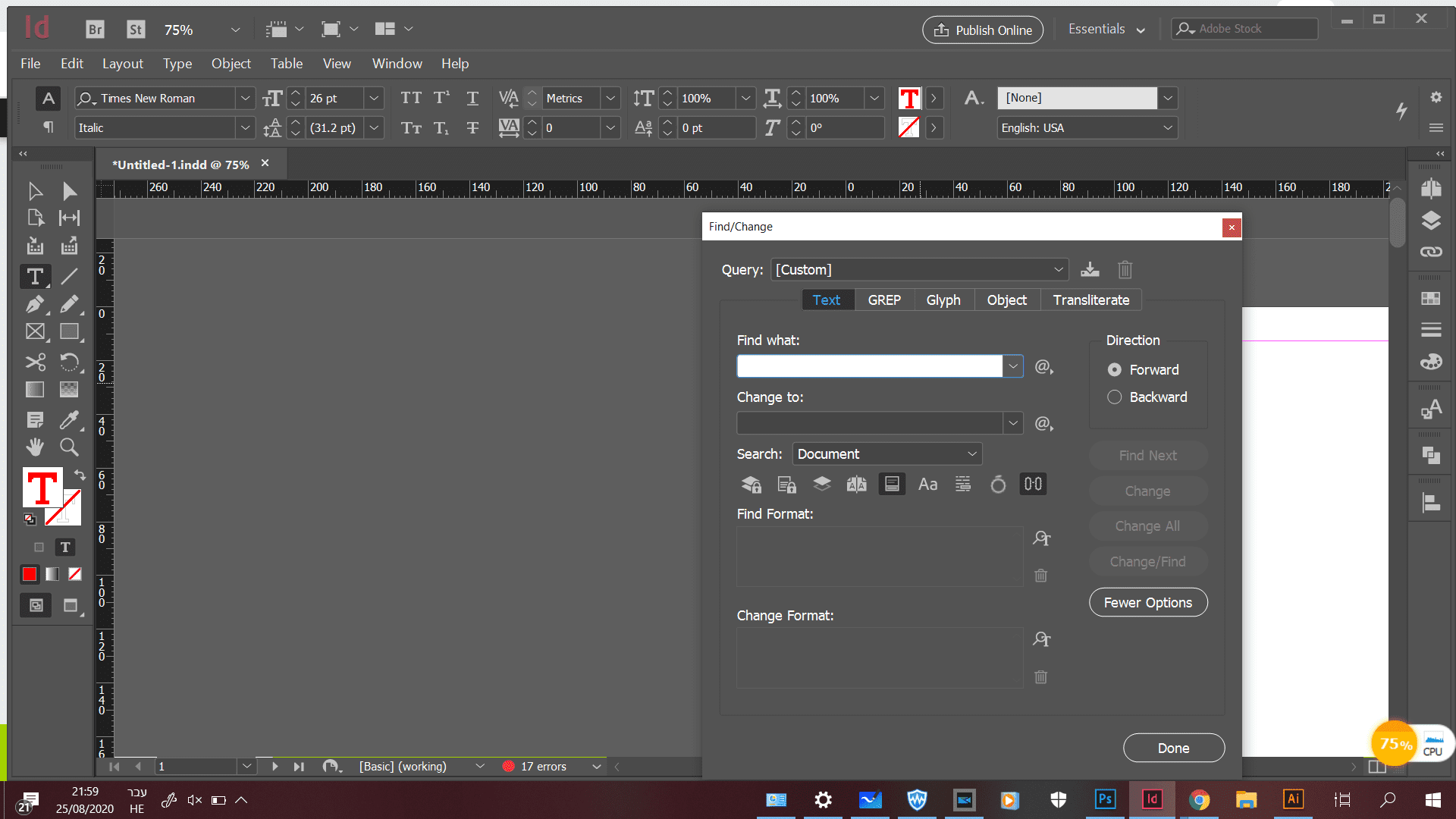Click the red fill color swatch
Screen dimensions: 1456x819
[x=30, y=575]
